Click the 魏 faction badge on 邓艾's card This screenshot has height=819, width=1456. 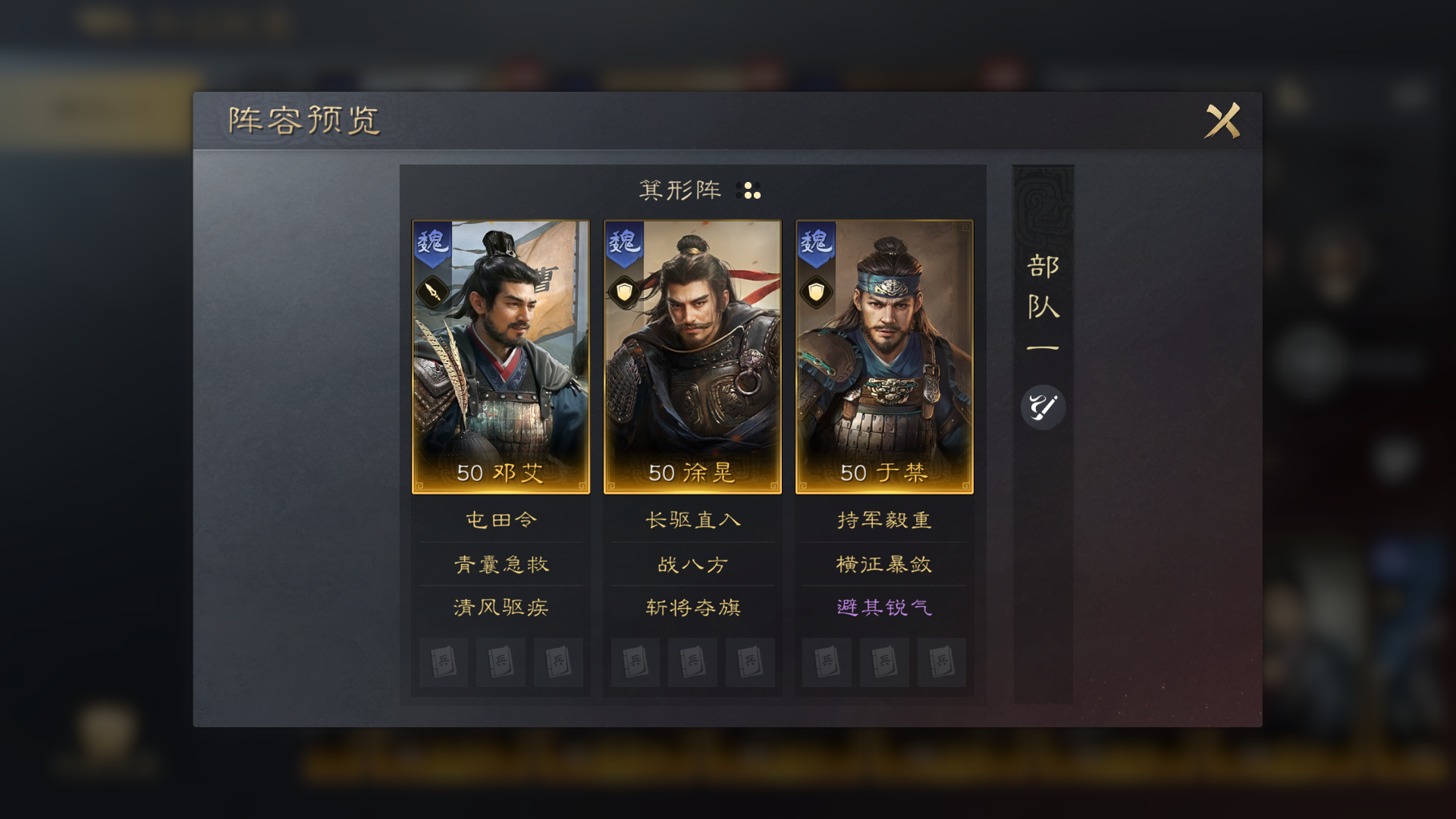(x=432, y=244)
